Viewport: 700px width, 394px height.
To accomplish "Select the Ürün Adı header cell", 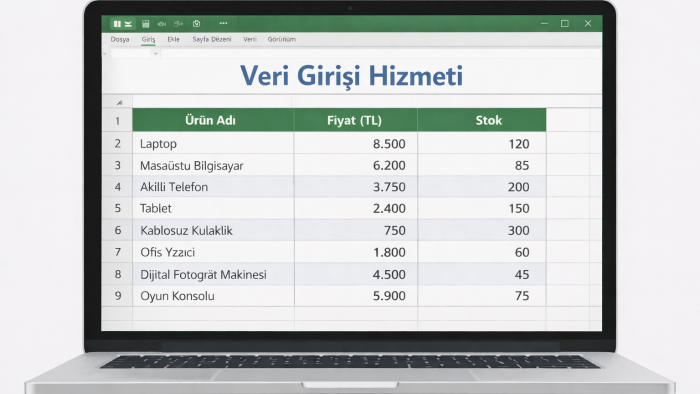I will (213, 120).
